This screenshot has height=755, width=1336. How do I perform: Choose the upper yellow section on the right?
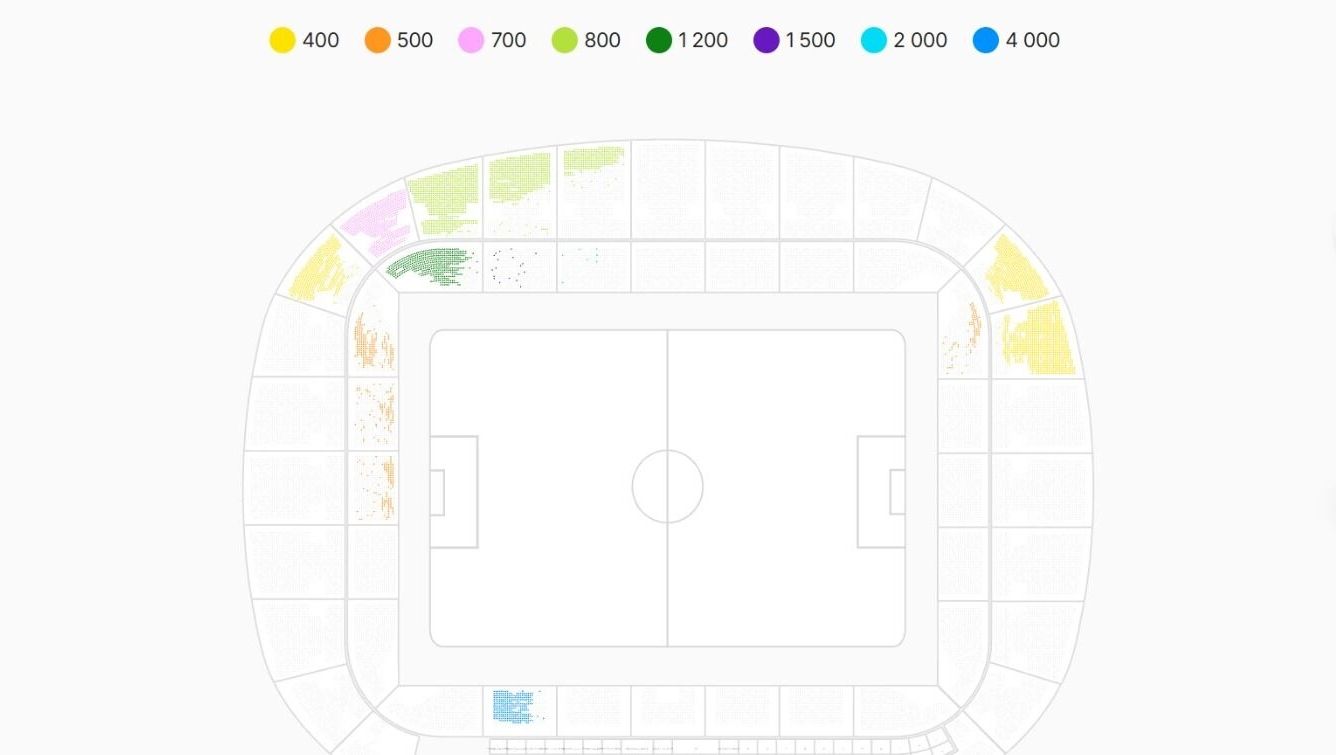[x=1015, y=267]
